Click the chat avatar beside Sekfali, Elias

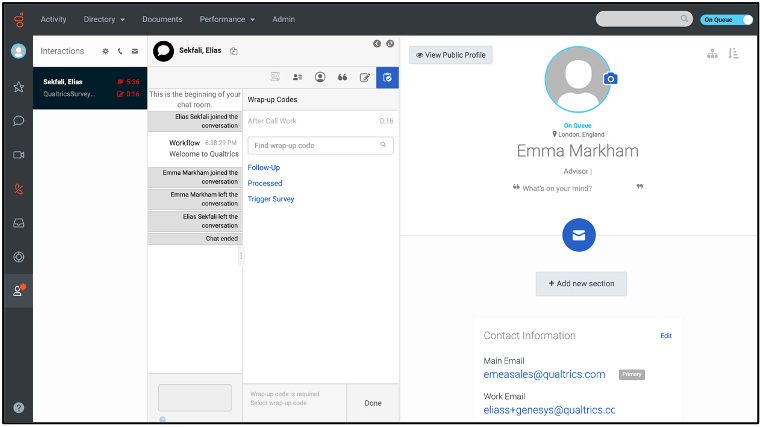(x=163, y=51)
